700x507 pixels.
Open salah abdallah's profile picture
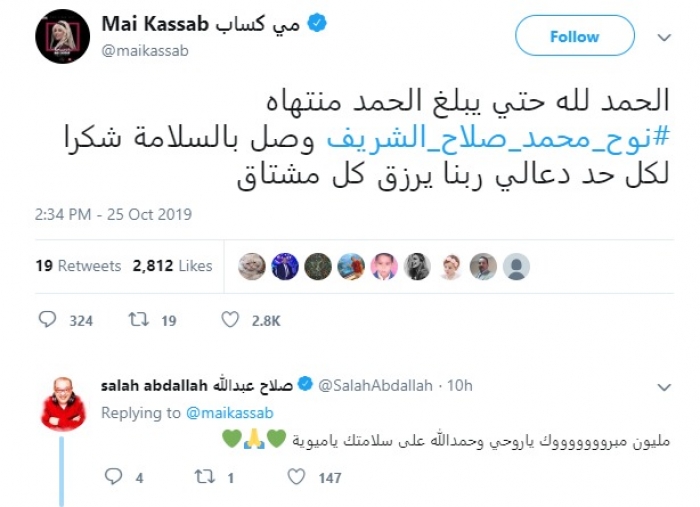[x=63, y=403]
